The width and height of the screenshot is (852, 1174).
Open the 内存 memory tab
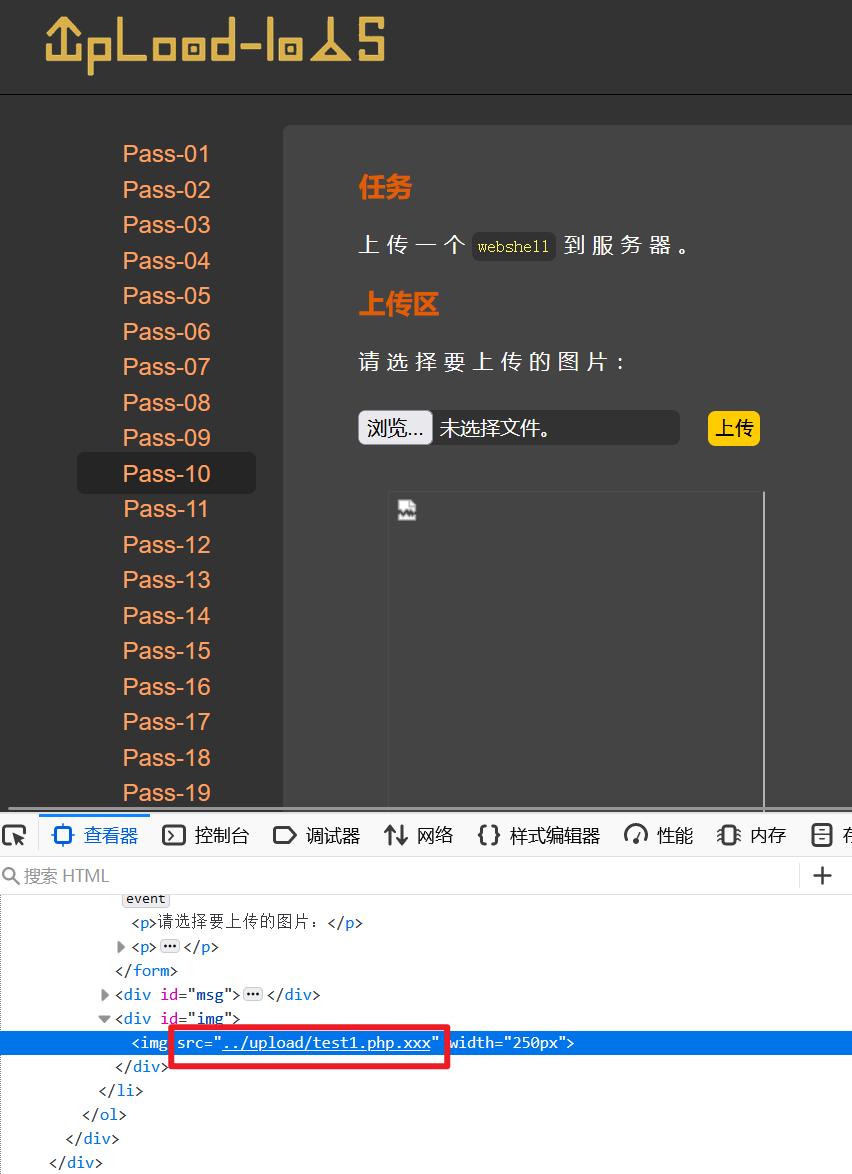751,835
